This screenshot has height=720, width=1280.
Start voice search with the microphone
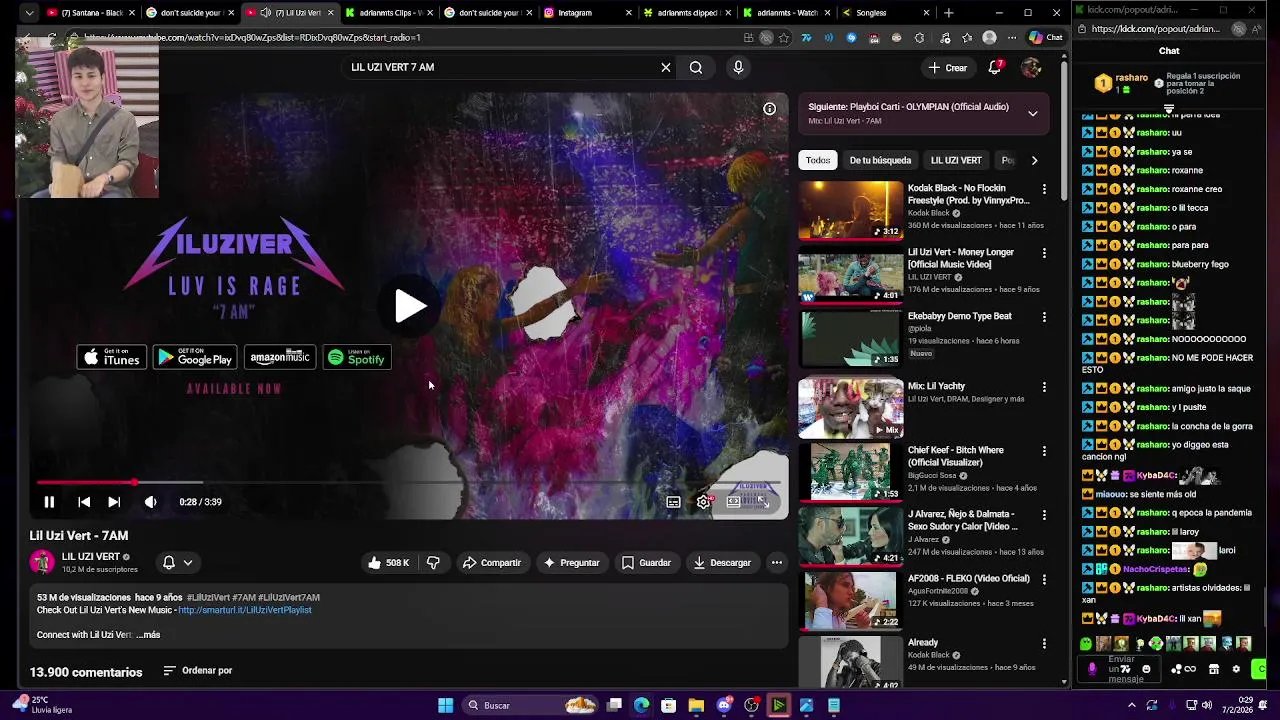(x=738, y=67)
